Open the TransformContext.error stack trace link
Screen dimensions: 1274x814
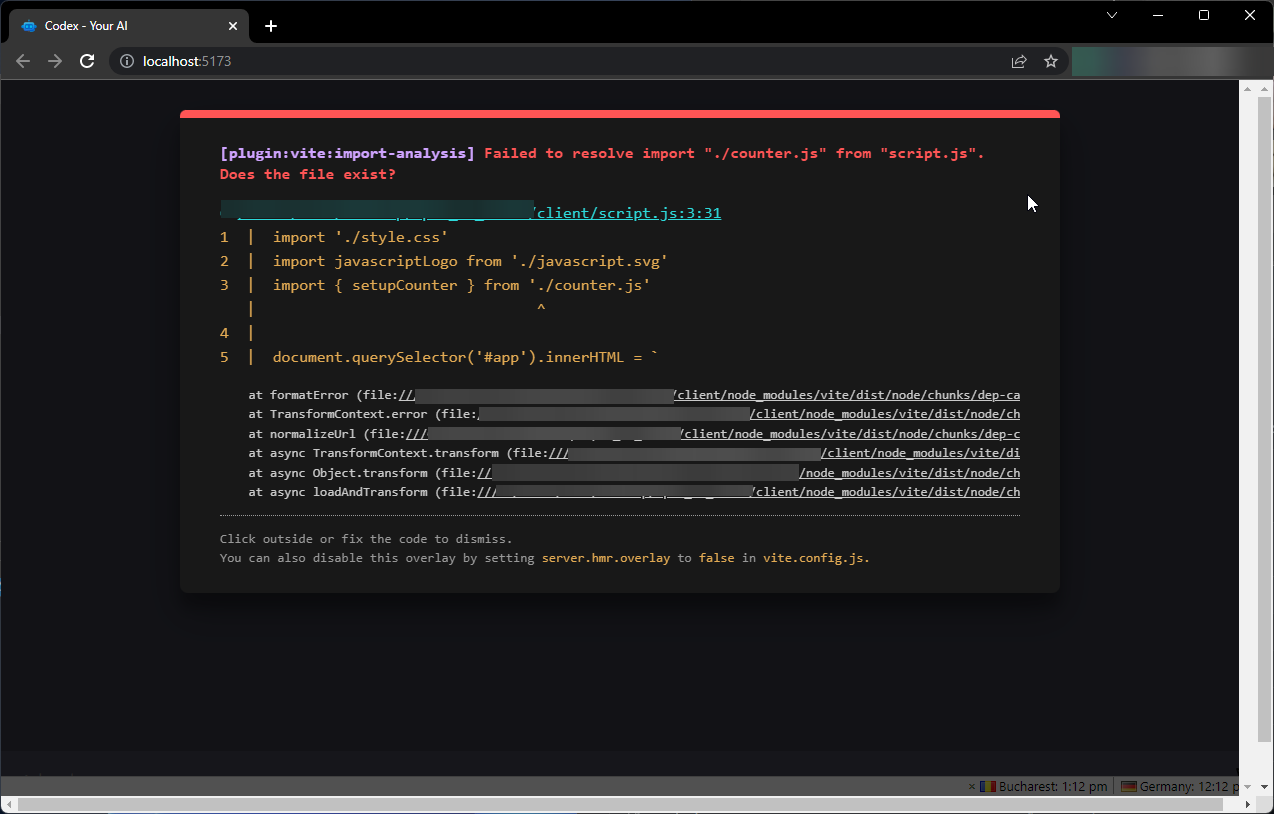point(885,414)
